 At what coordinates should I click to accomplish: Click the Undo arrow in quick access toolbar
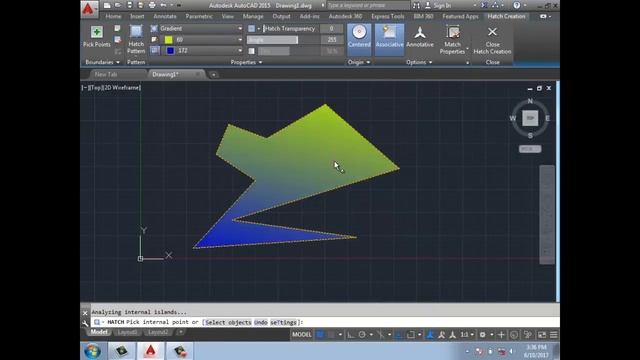point(163,5)
